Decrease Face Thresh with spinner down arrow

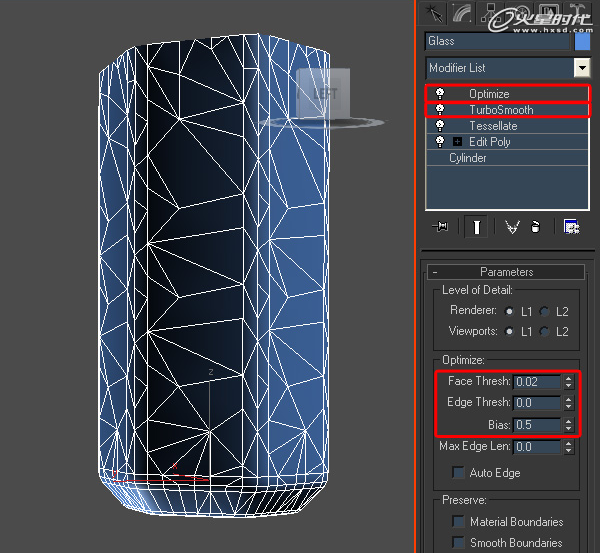569,385
